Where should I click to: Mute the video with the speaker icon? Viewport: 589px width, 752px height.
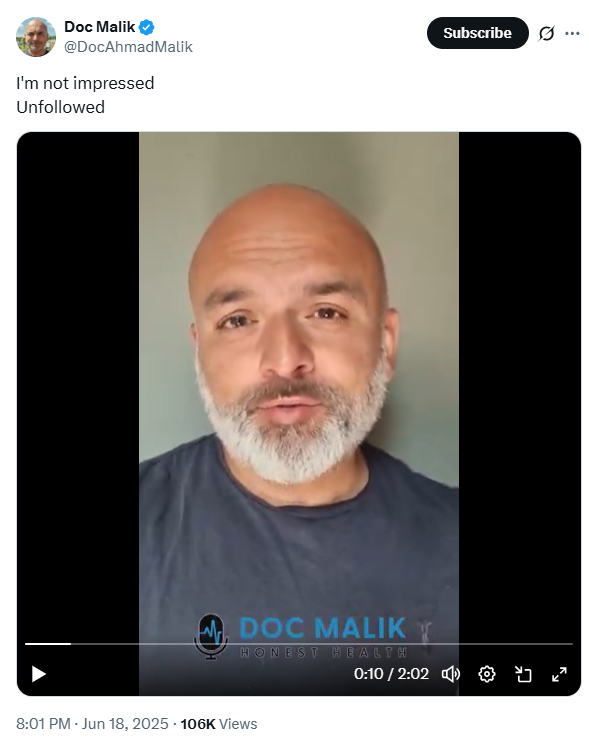point(450,674)
